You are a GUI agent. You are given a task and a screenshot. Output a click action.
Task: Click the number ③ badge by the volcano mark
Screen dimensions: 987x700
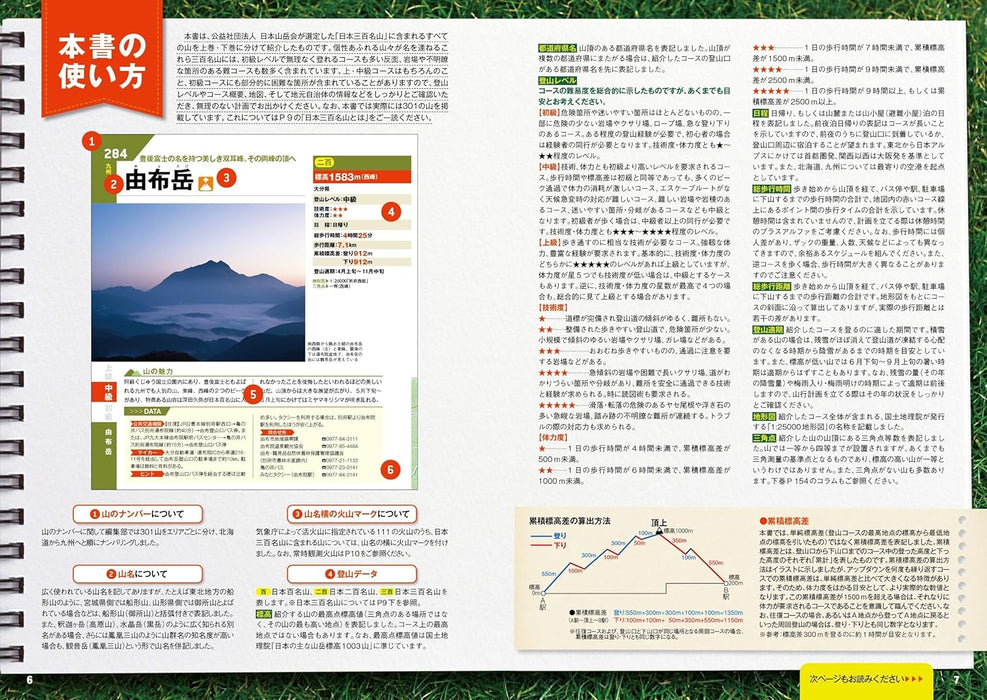(226, 178)
